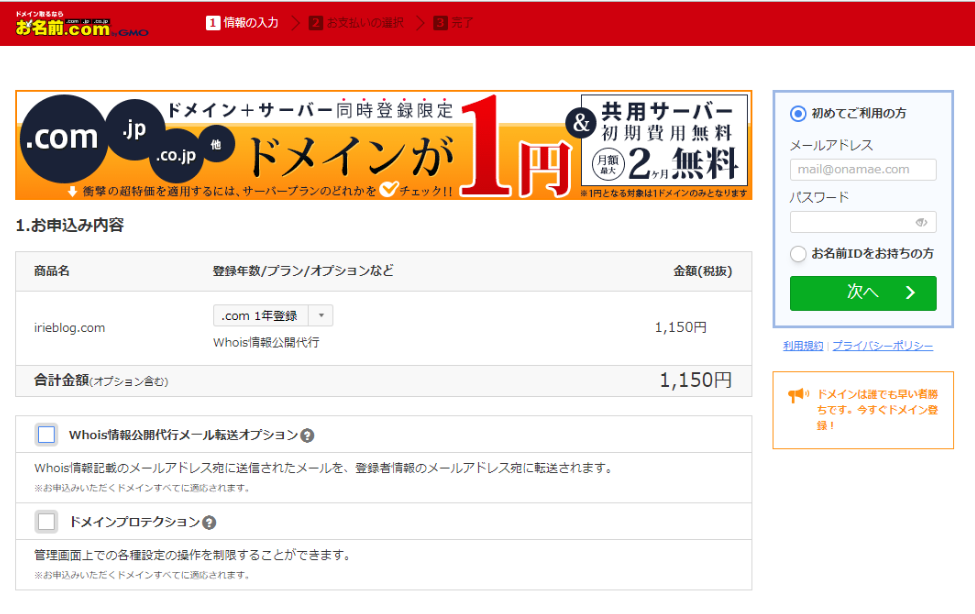Click the green 次へ button

(863, 293)
